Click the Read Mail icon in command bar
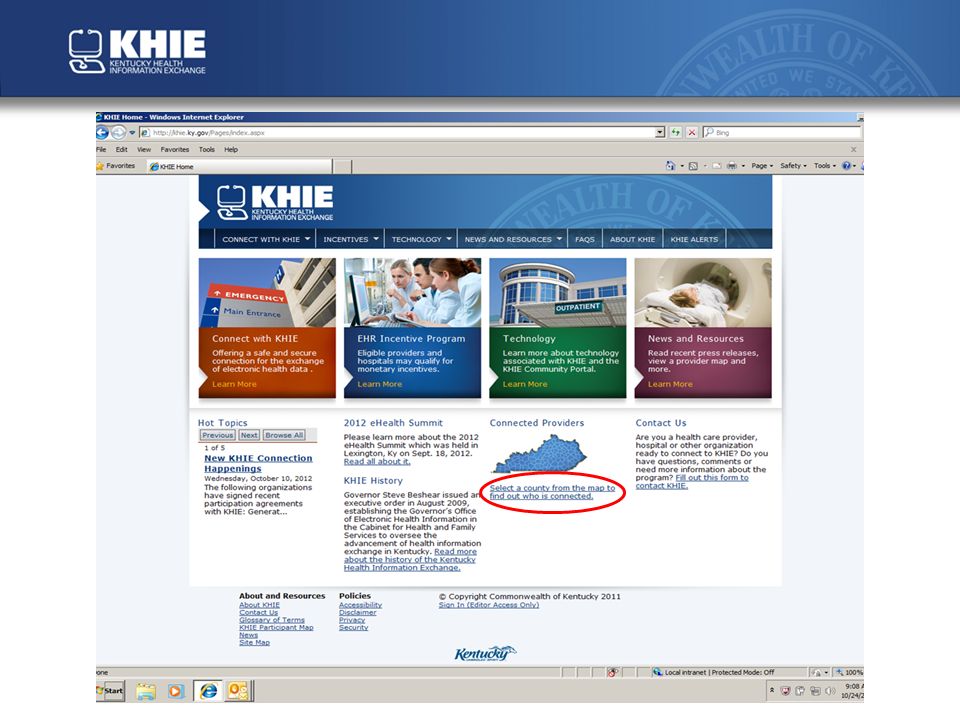960x720 pixels. click(x=716, y=166)
